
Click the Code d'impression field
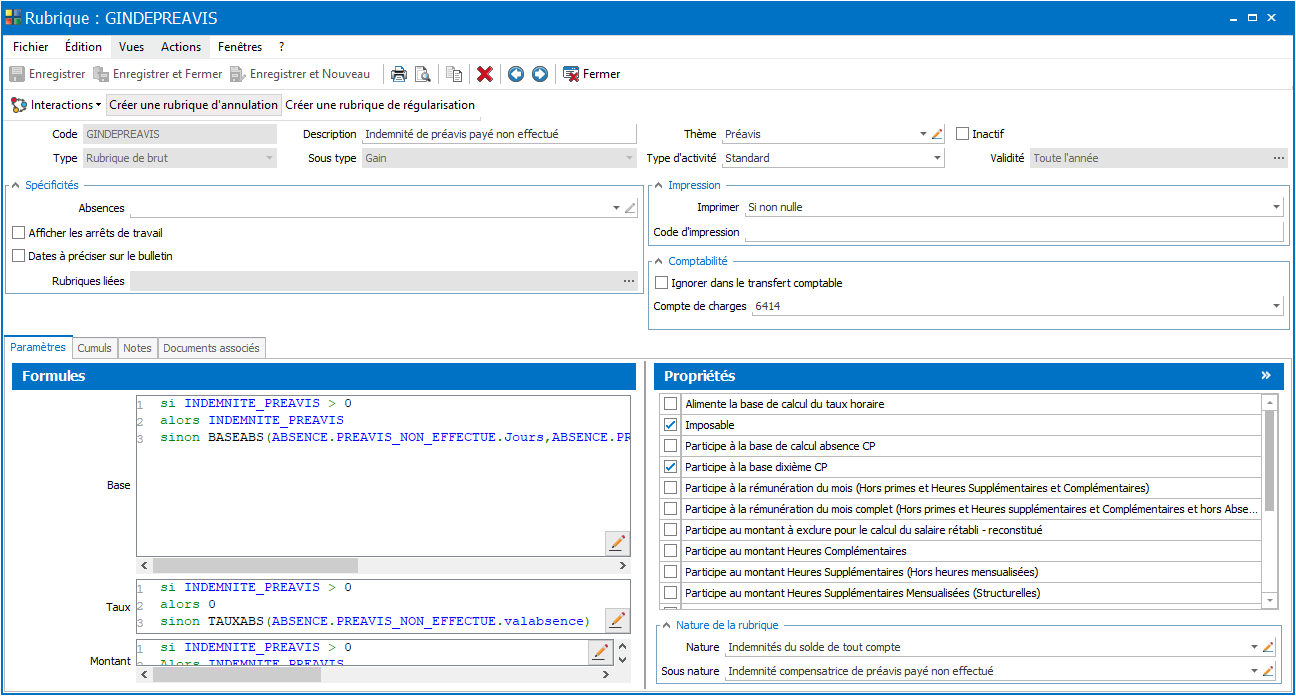tap(1014, 232)
